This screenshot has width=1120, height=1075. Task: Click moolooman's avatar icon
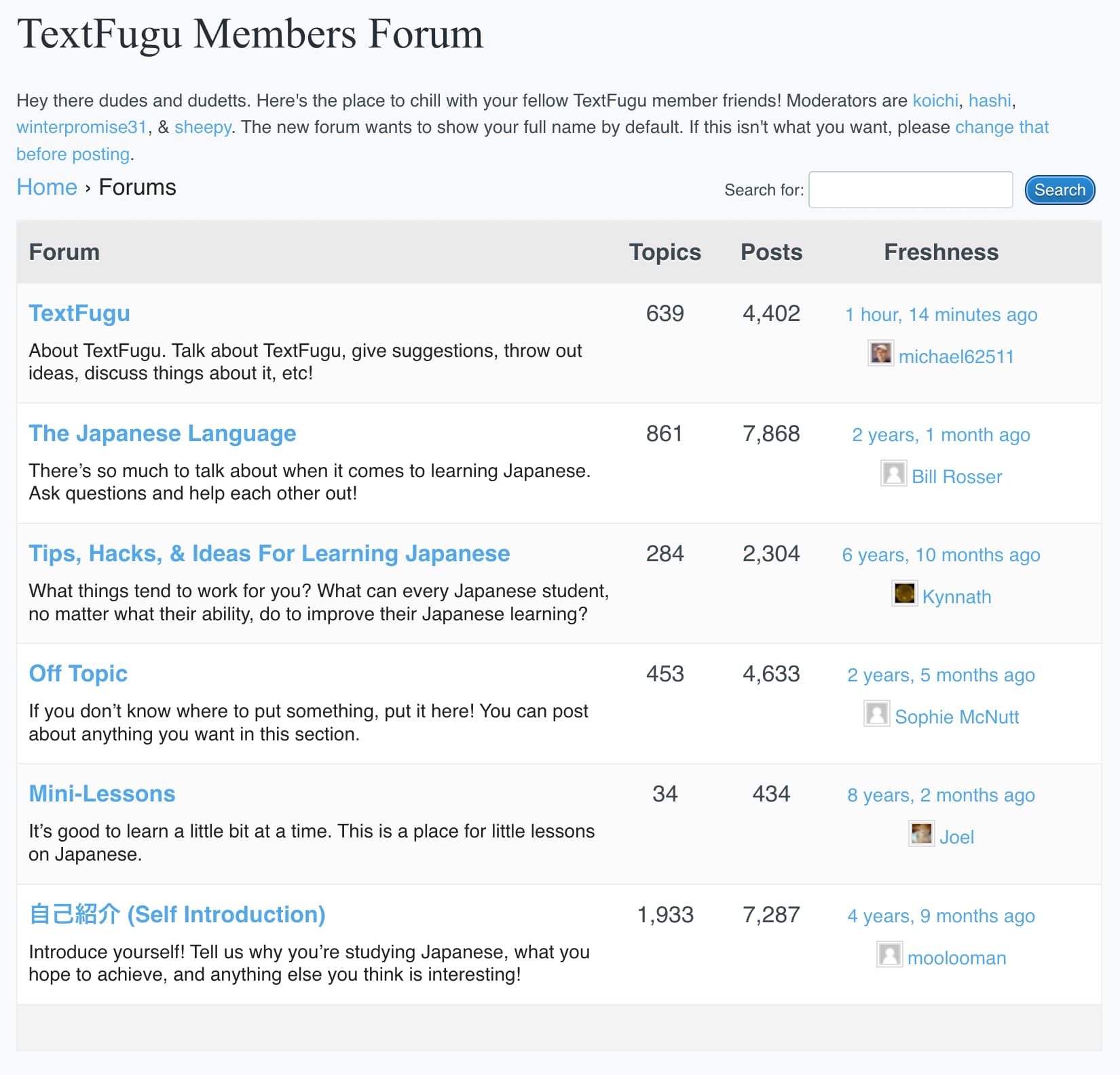tap(889, 954)
